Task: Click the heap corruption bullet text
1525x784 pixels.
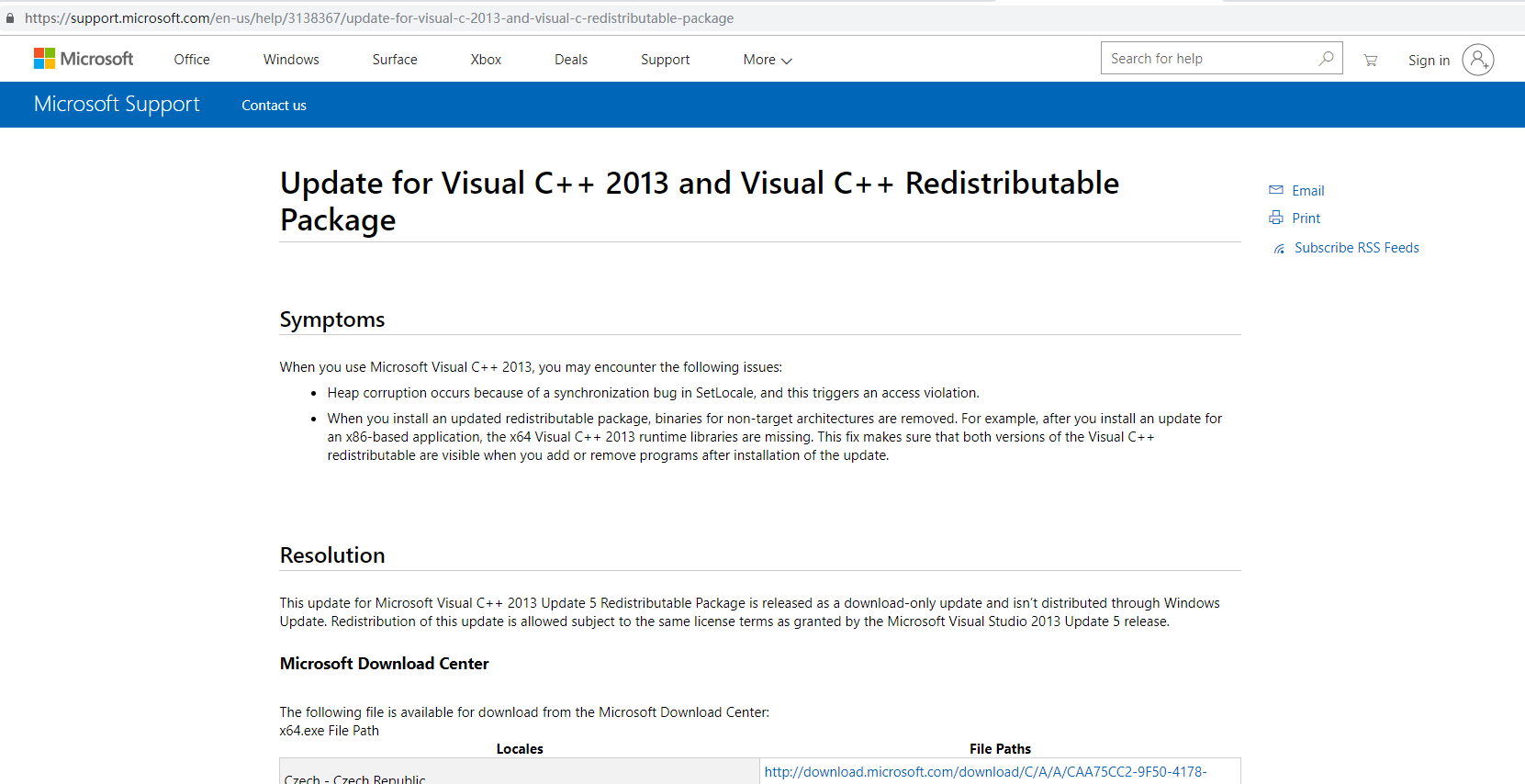Action: (653, 393)
